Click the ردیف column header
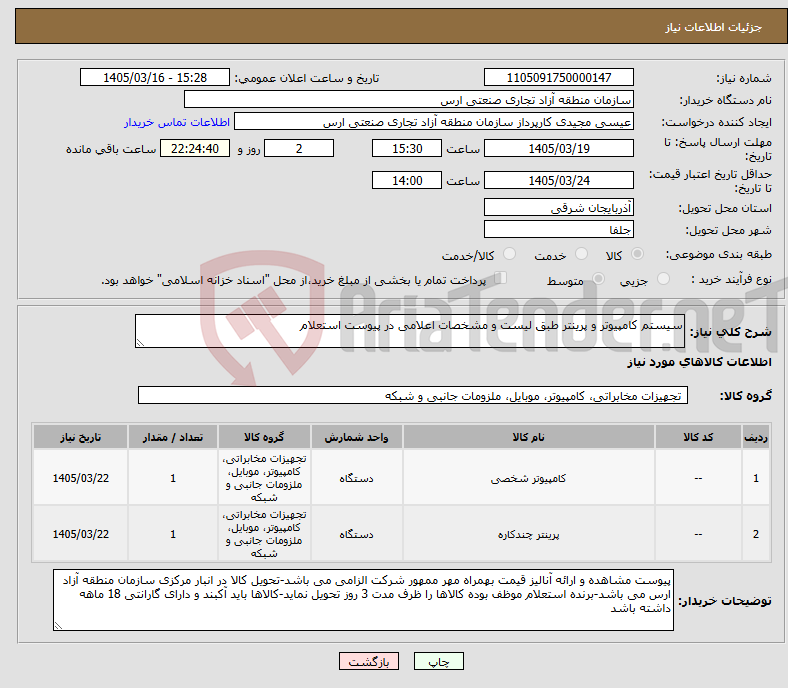This screenshot has width=788, height=688. pyautogui.click(x=756, y=437)
